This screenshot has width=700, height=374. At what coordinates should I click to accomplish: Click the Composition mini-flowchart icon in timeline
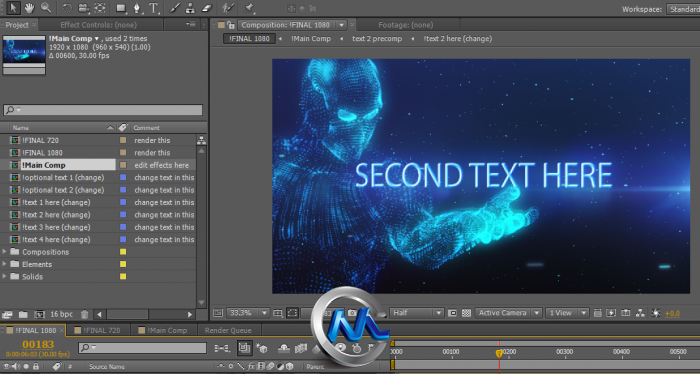(x=222, y=348)
